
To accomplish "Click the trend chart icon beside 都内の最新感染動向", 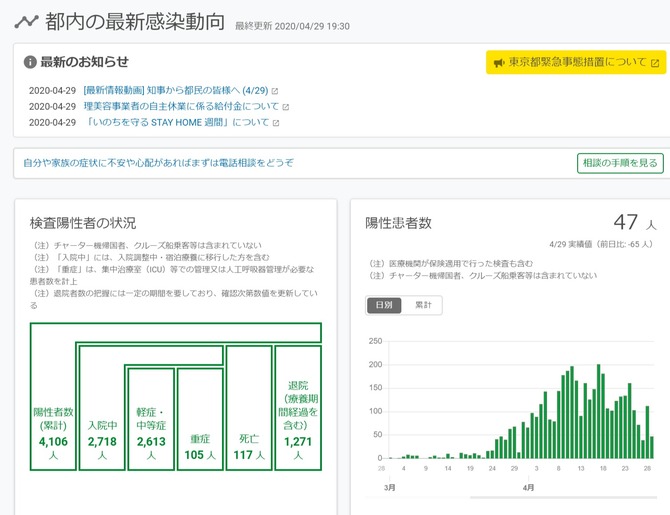I will coord(27,21).
